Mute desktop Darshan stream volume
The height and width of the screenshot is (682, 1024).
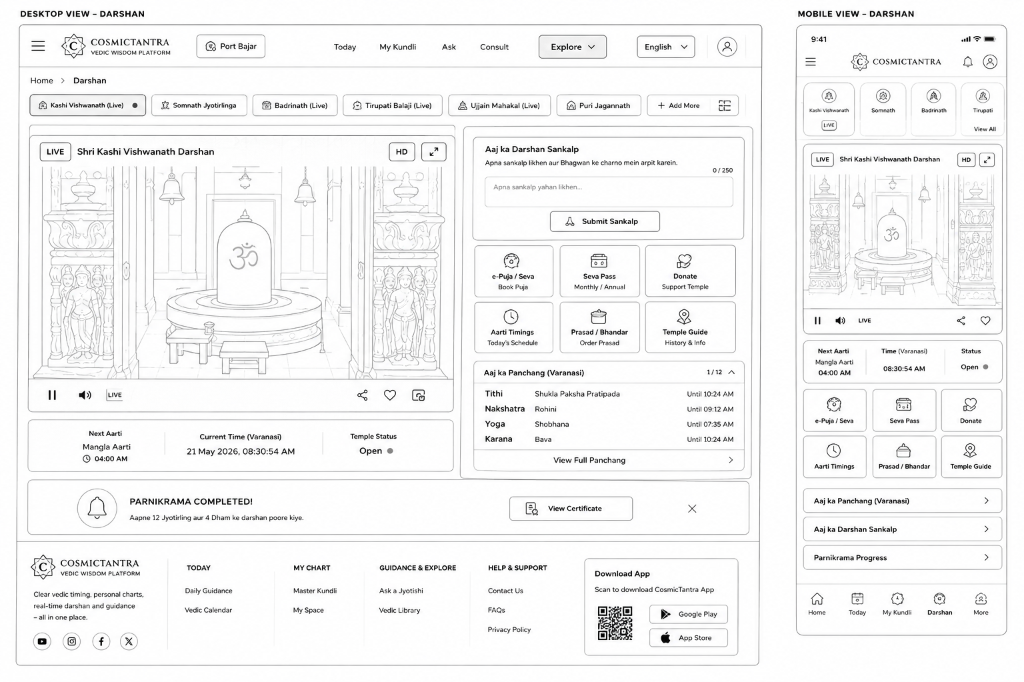coord(85,395)
